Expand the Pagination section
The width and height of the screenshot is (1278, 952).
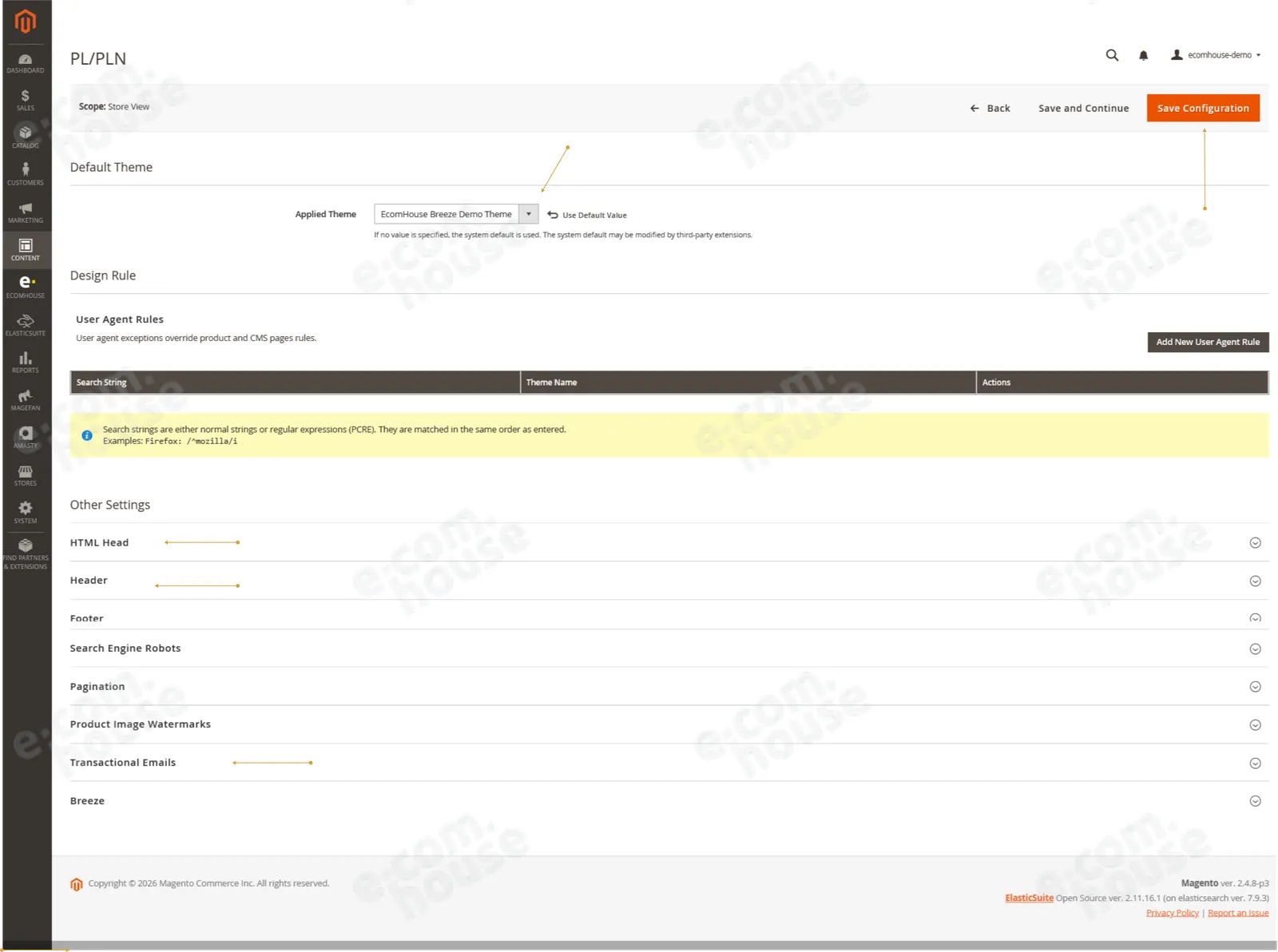pos(669,687)
